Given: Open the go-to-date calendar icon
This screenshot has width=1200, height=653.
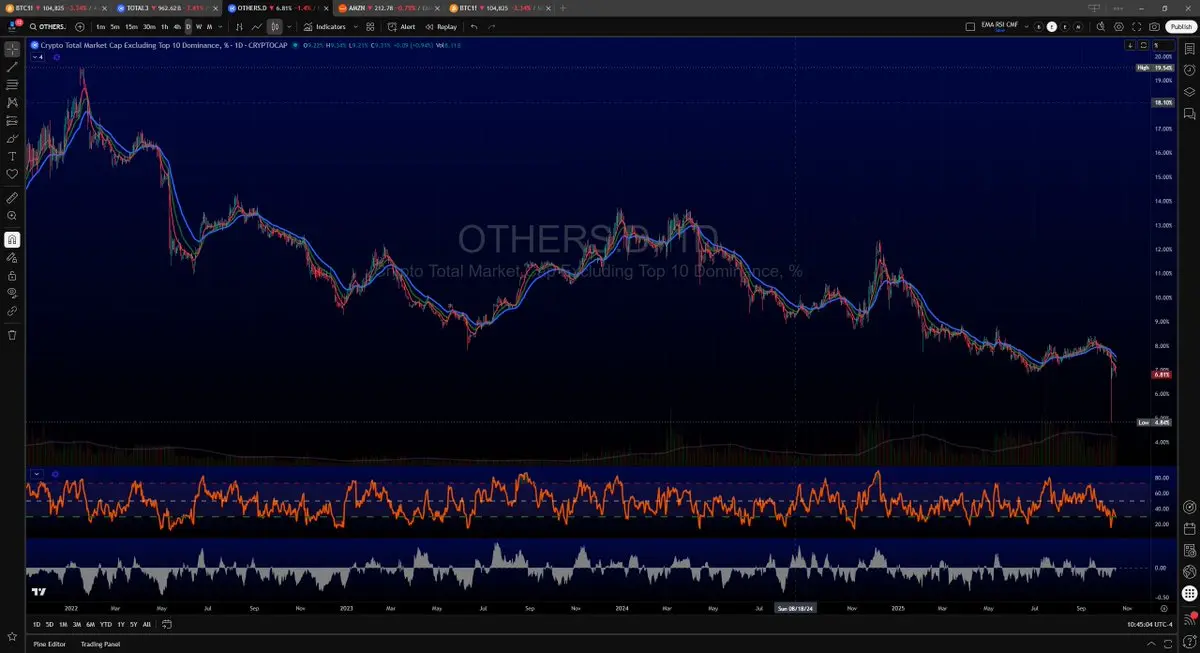Looking at the screenshot, I should [x=166, y=625].
